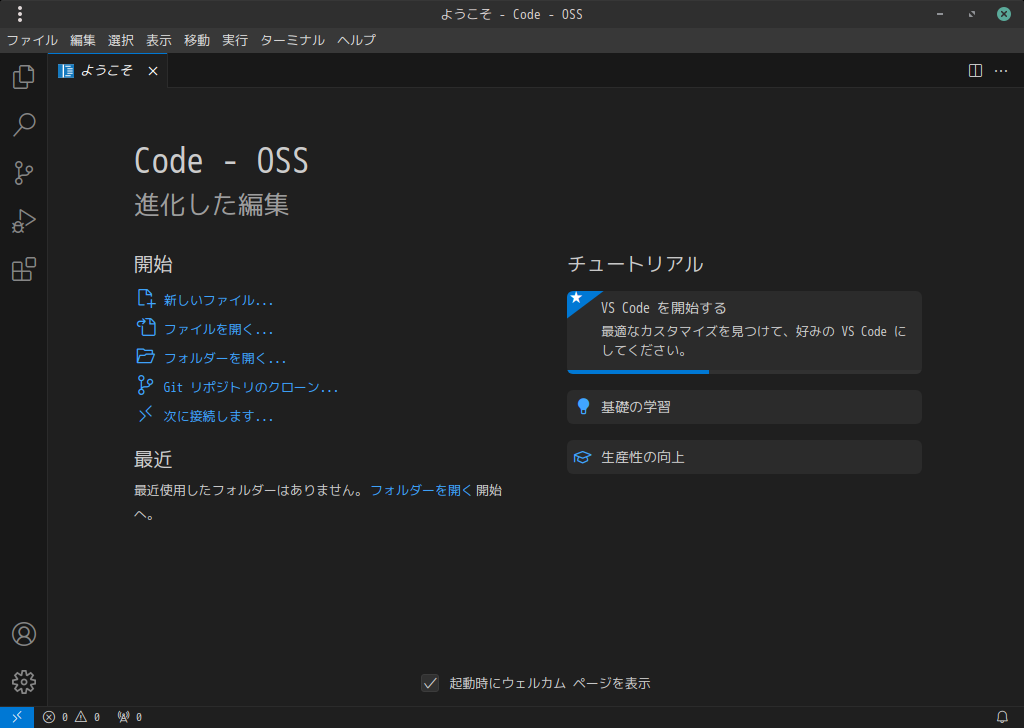Click the star badge on VS Code を開始する
The width and height of the screenshot is (1024, 728).
[x=576, y=298]
